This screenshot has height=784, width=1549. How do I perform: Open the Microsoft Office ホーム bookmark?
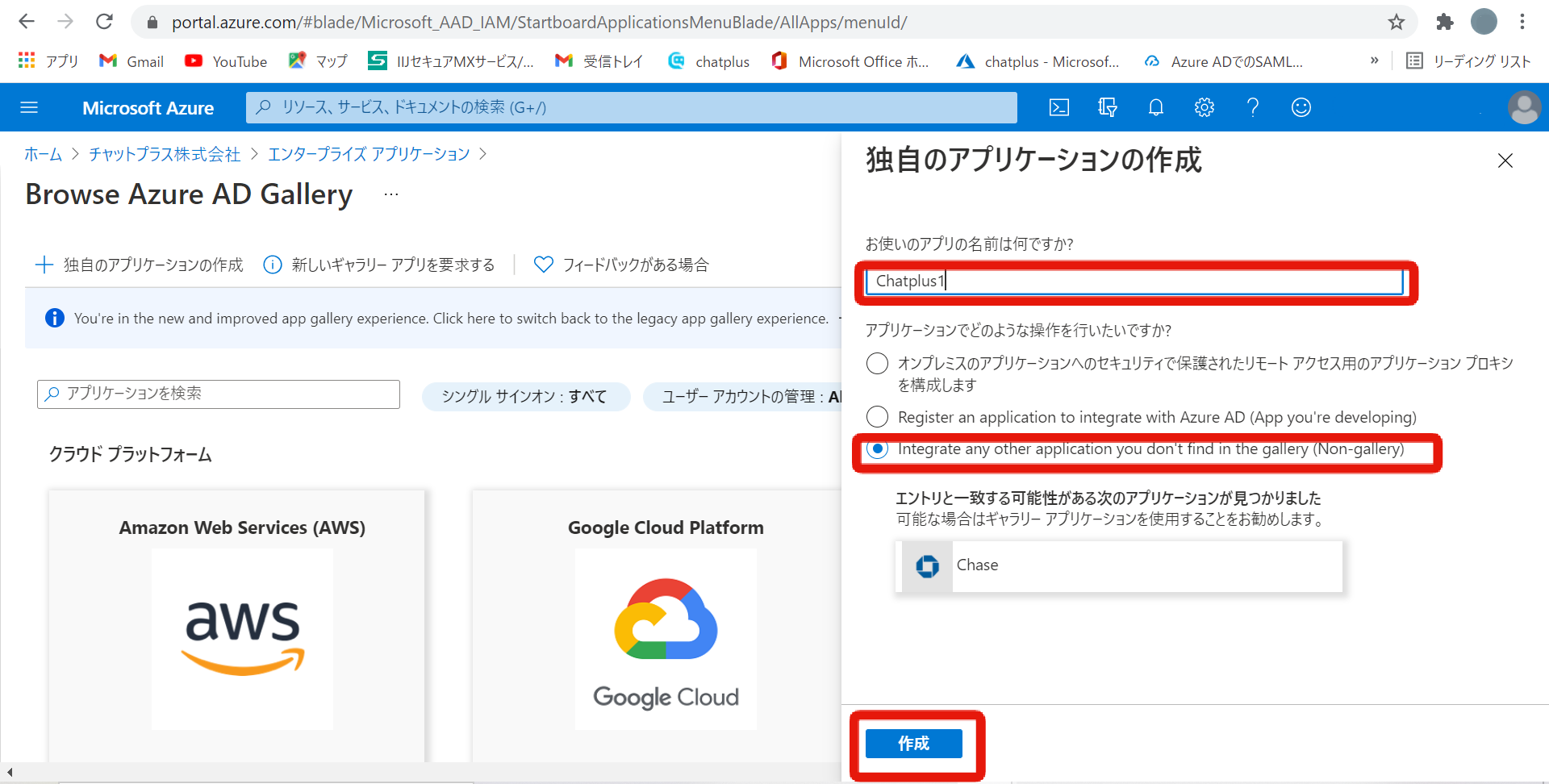coord(850,61)
